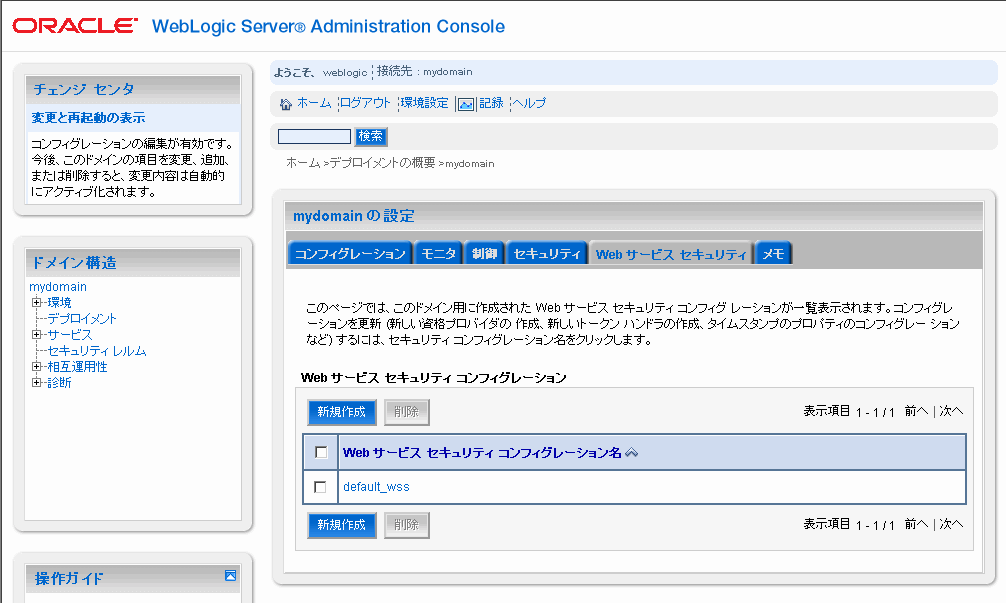Screen dimensions: 1006x603
Task: Click the bottom 新規作成 button below the table
Action: (341, 525)
